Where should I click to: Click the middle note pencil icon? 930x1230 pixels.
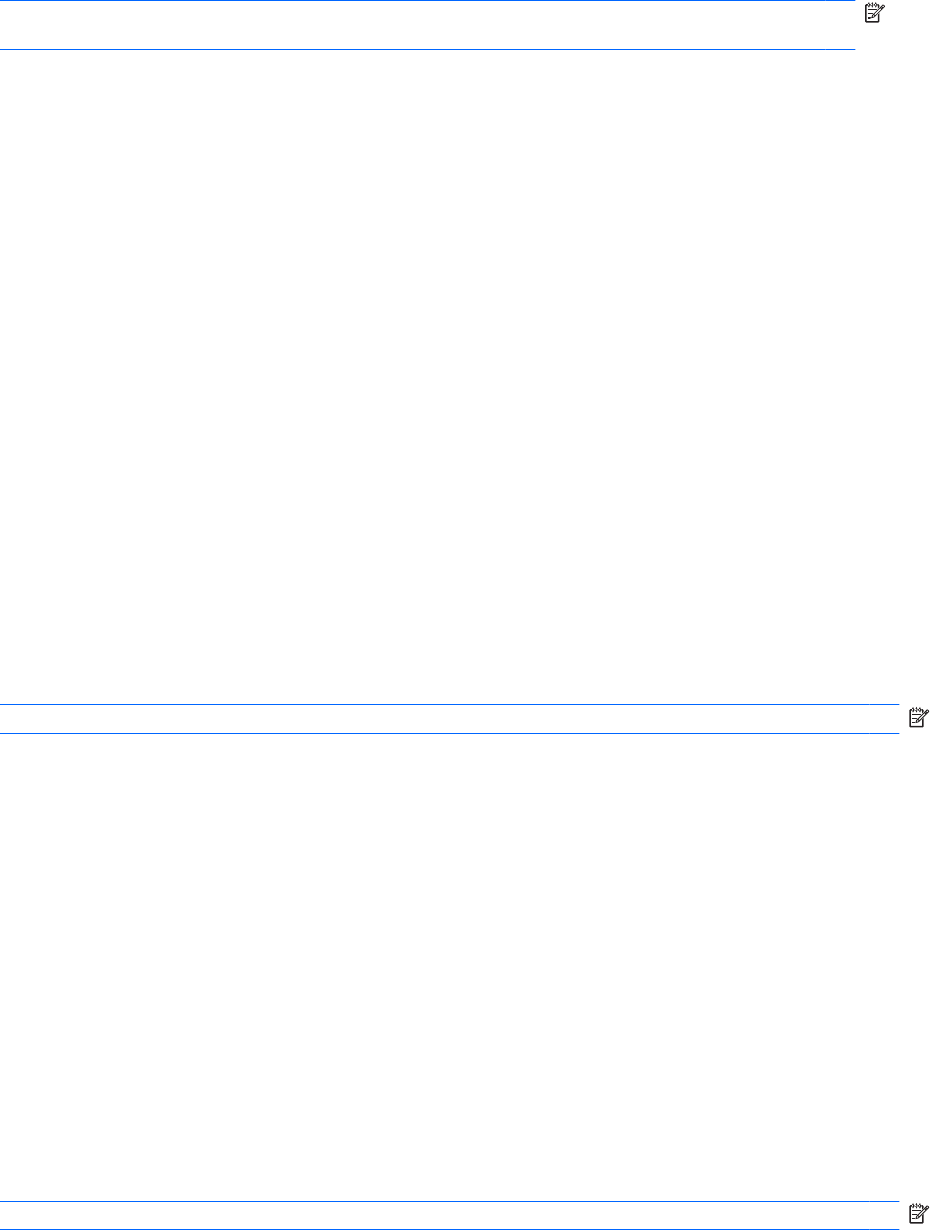pyautogui.click(x=917, y=716)
